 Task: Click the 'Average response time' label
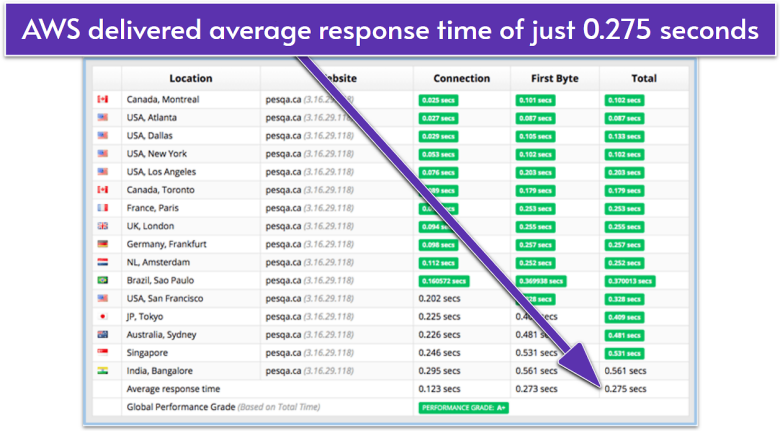[x=173, y=389]
